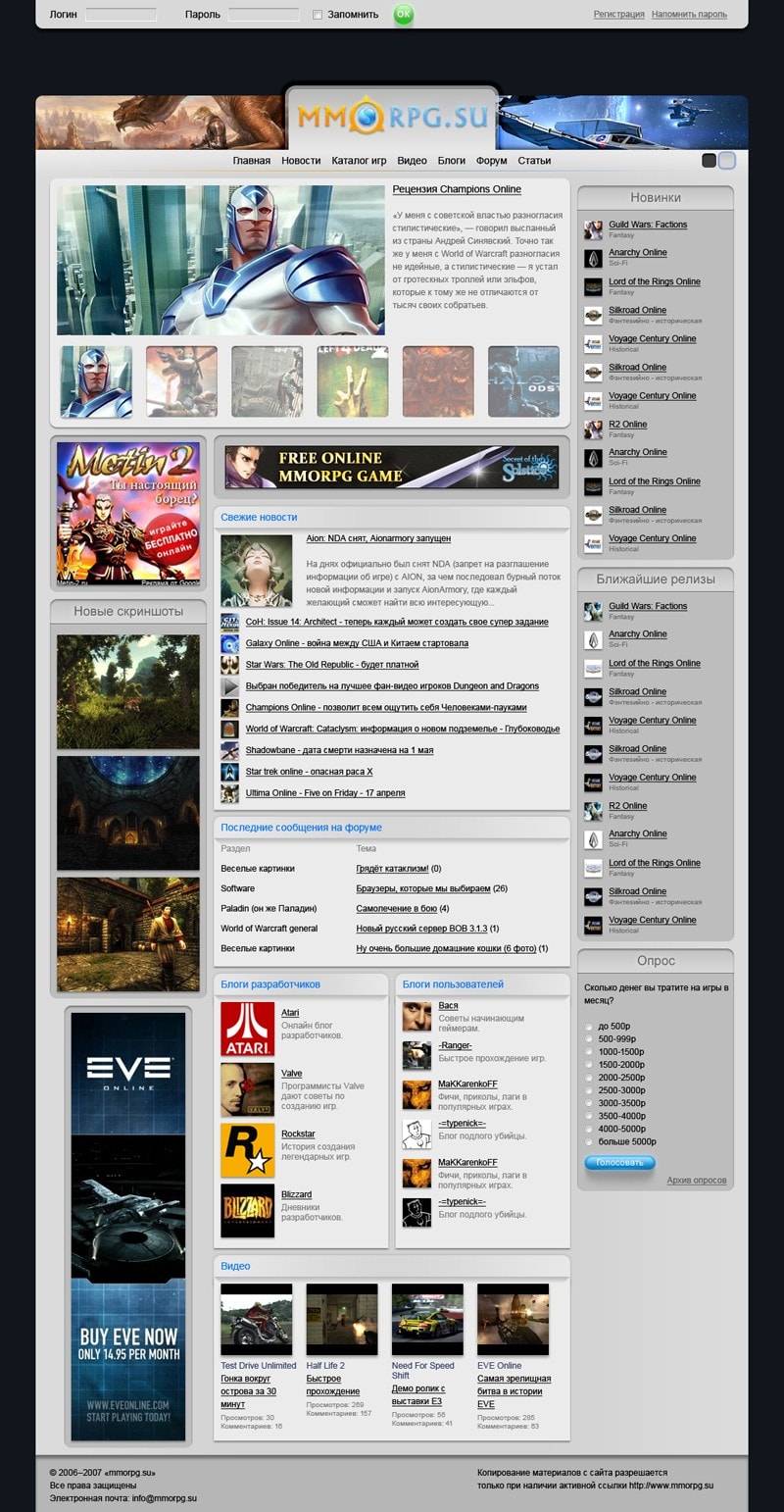Open forum topic Браузеры, которые мы выбираем
Screen dimensions: 784x1512
[x=423, y=888]
